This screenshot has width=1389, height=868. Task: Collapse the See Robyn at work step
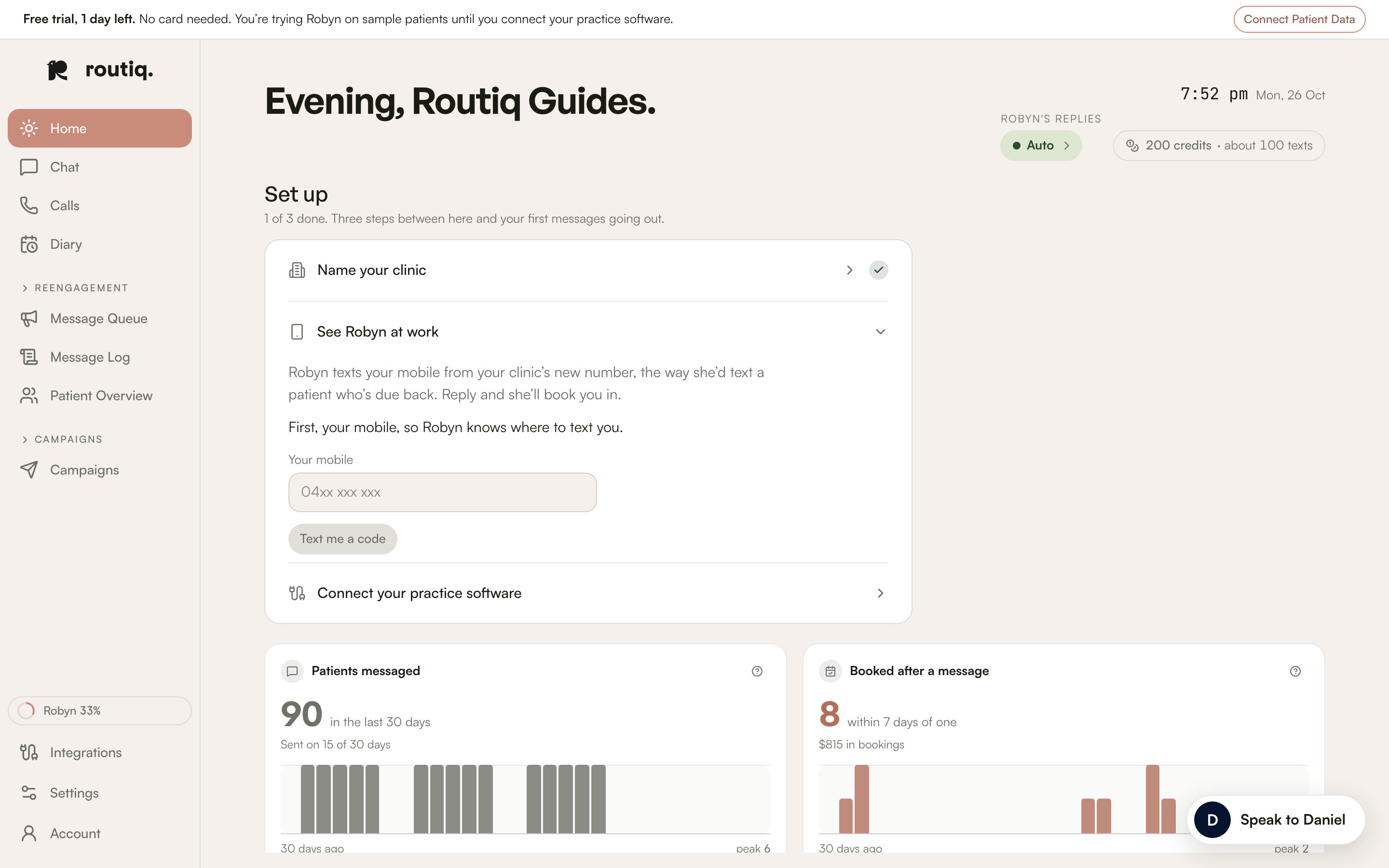tap(881, 332)
